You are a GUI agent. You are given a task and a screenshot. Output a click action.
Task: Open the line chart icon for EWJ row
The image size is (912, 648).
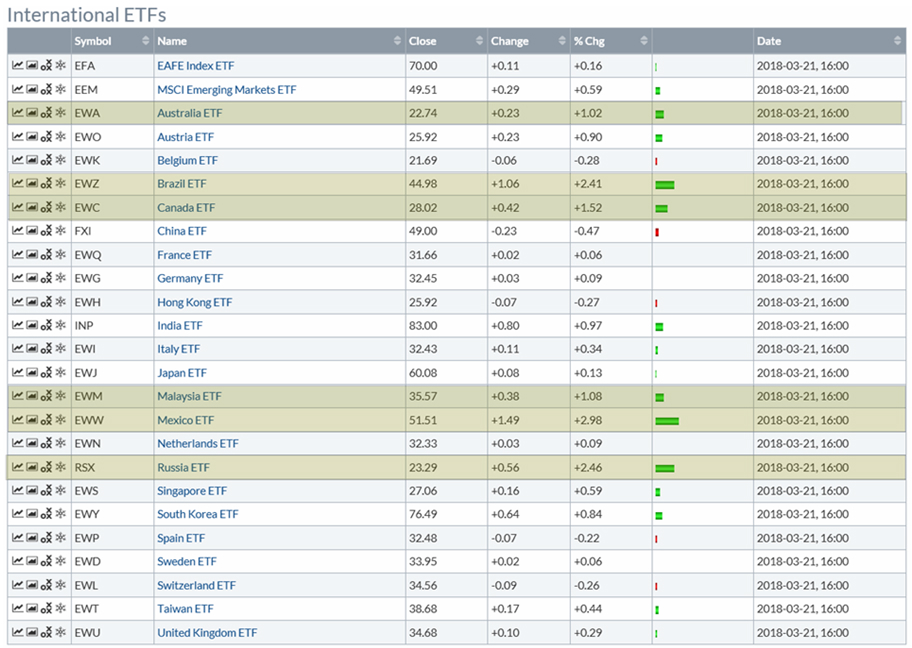coord(17,373)
